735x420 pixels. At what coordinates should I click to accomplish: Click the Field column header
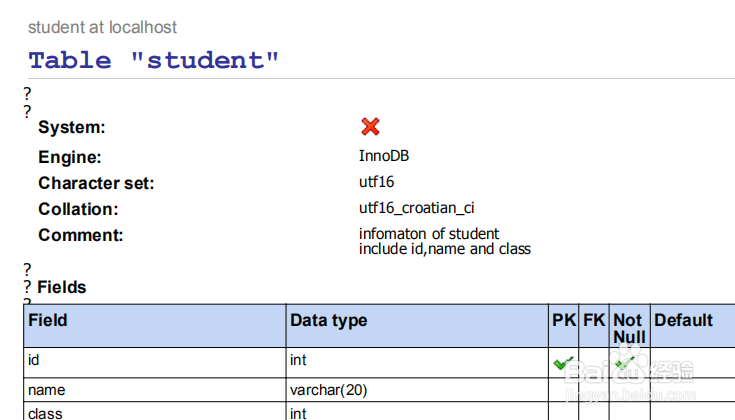coord(48,320)
